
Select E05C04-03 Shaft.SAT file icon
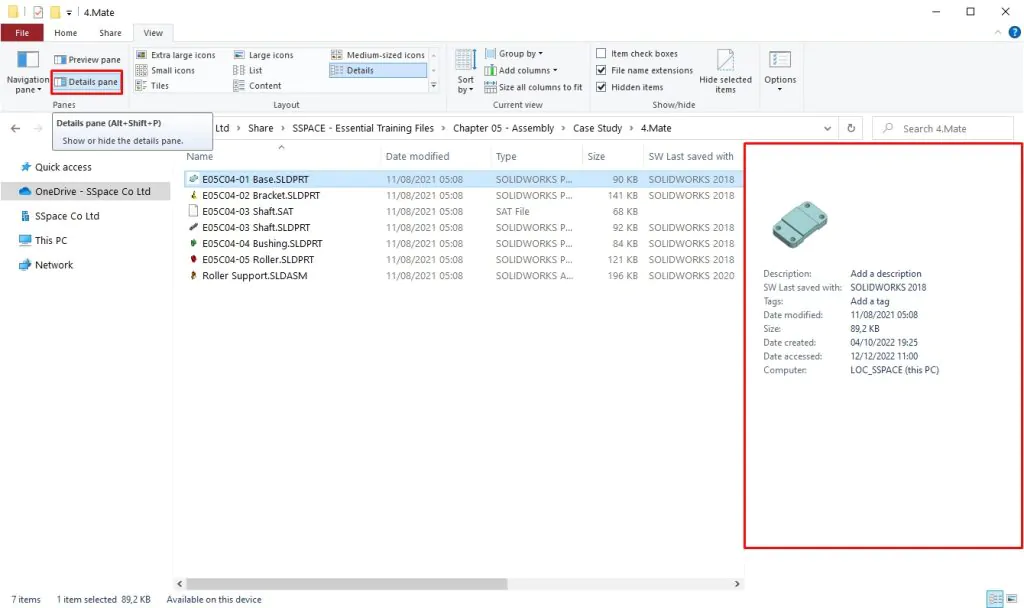click(193, 211)
